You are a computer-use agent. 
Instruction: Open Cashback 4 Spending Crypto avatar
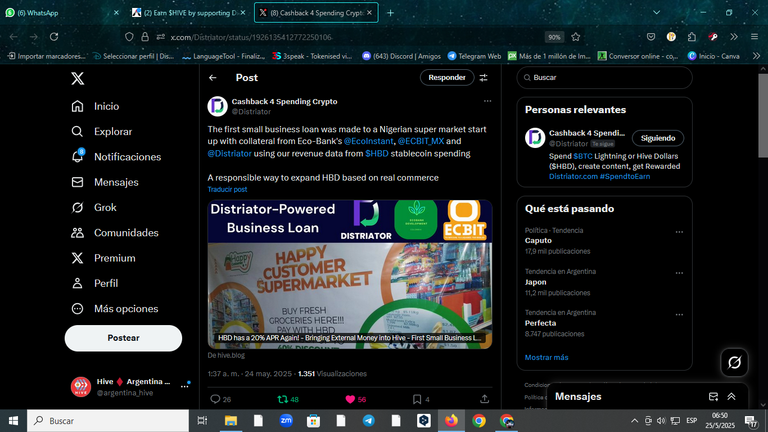[x=217, y=106]
